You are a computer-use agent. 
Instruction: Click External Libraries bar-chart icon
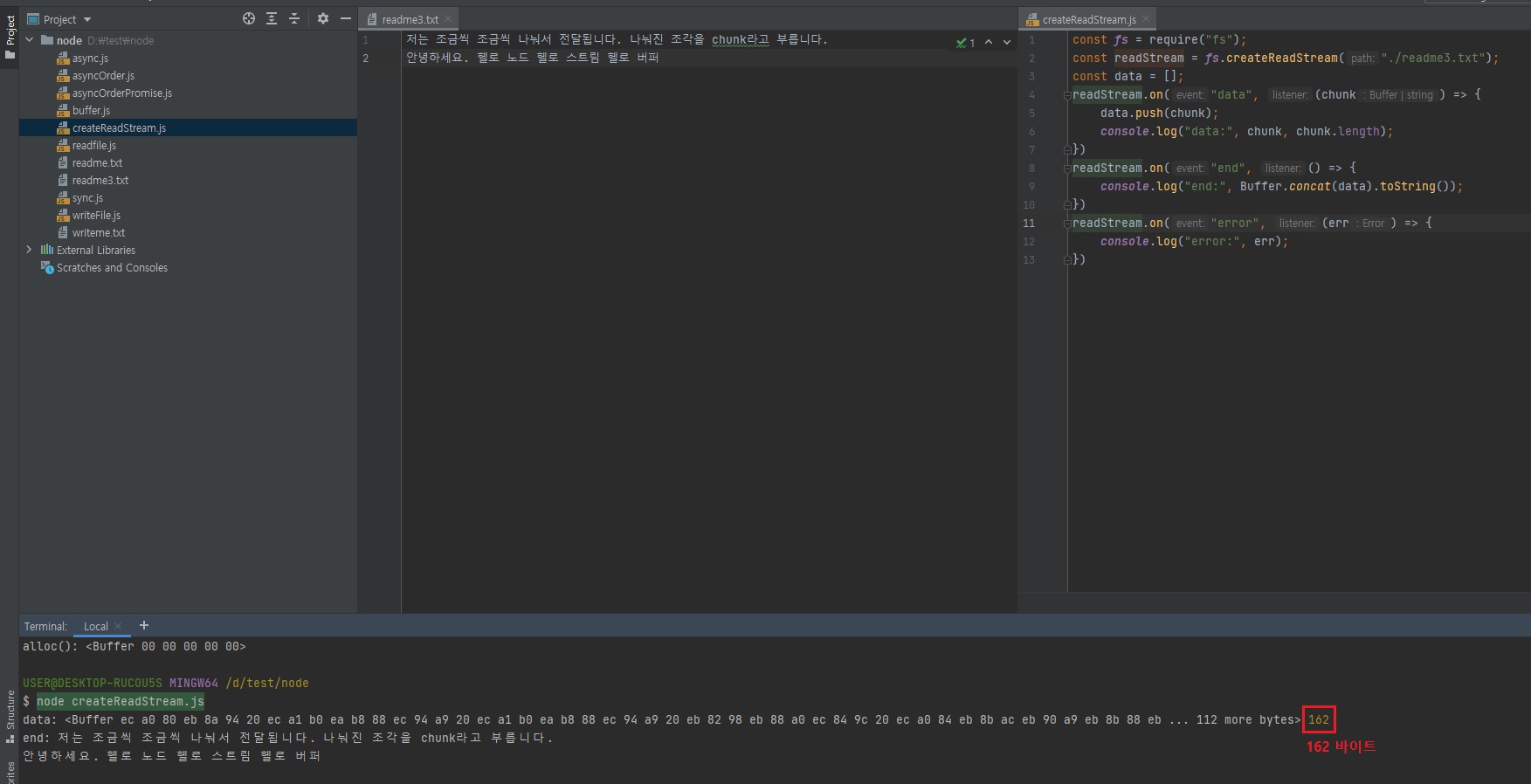pyautogui.click(x=47, y=250)
